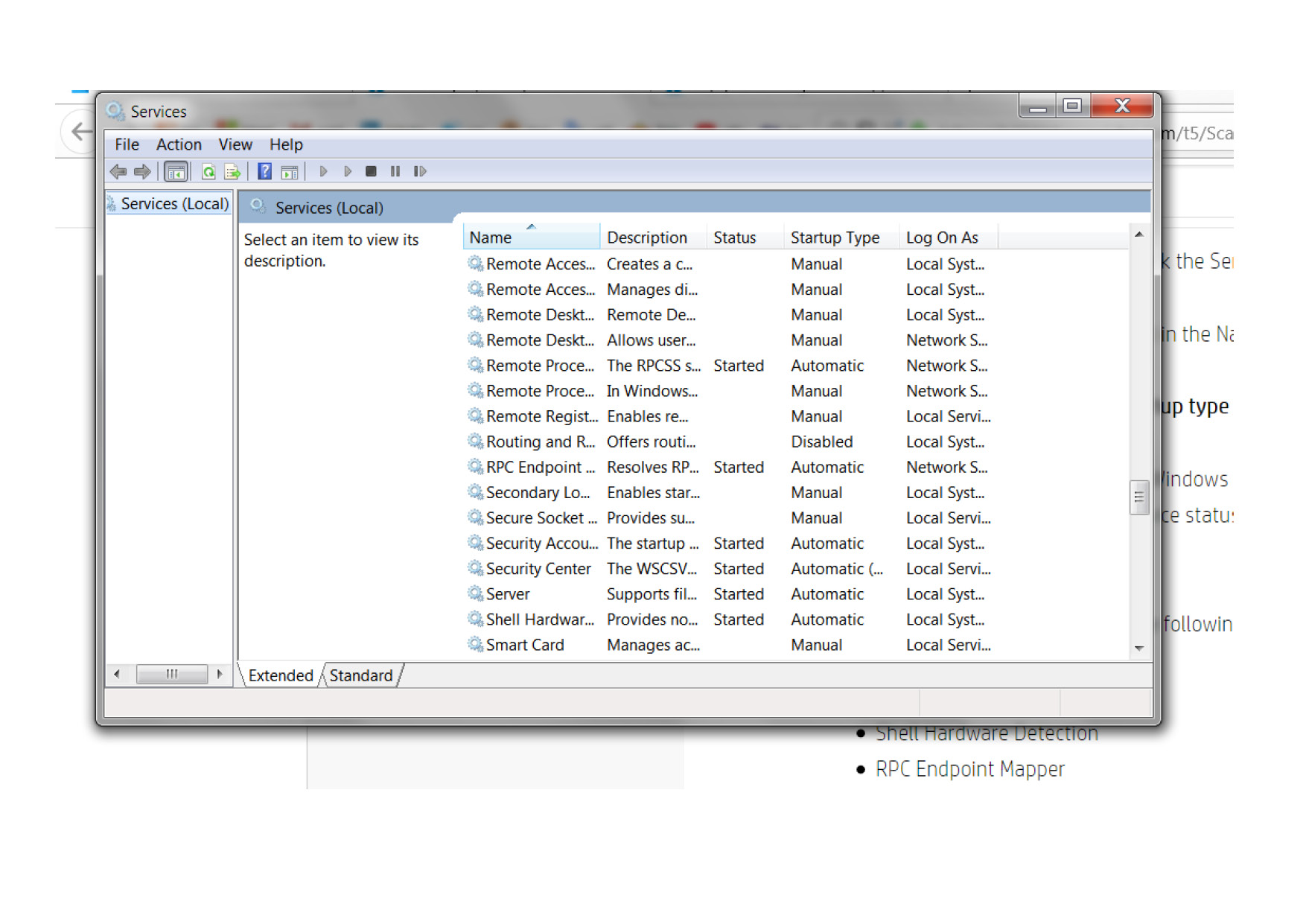Sort by Startup Type column header
This screenshot has width=1306, height=924.
coord(835,238)
